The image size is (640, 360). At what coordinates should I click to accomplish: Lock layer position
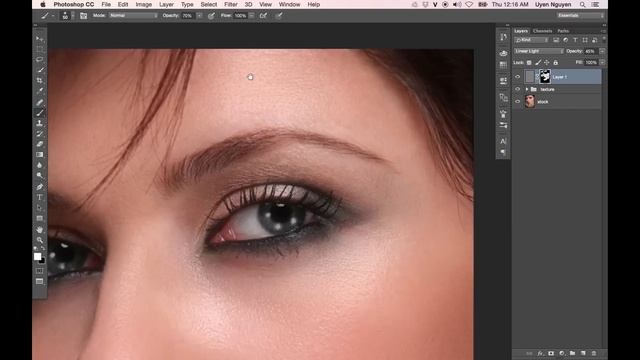coord(547,62)
